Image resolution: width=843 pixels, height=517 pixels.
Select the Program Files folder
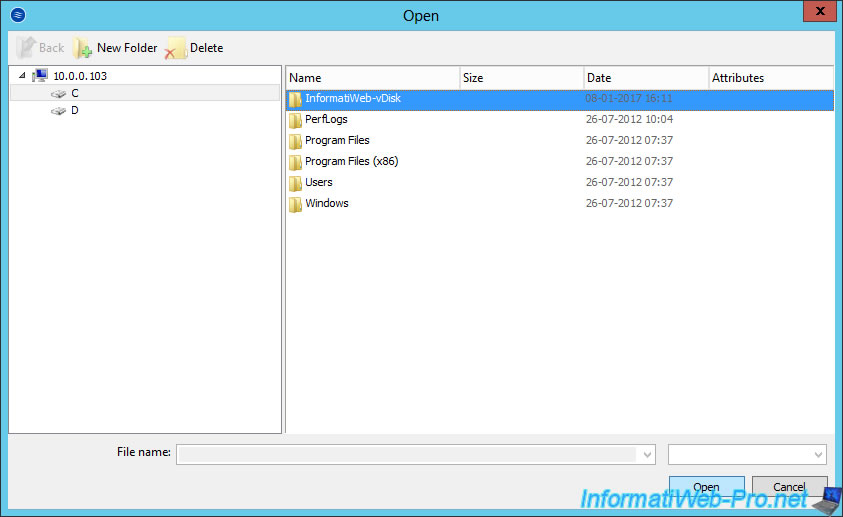(337, 141)
